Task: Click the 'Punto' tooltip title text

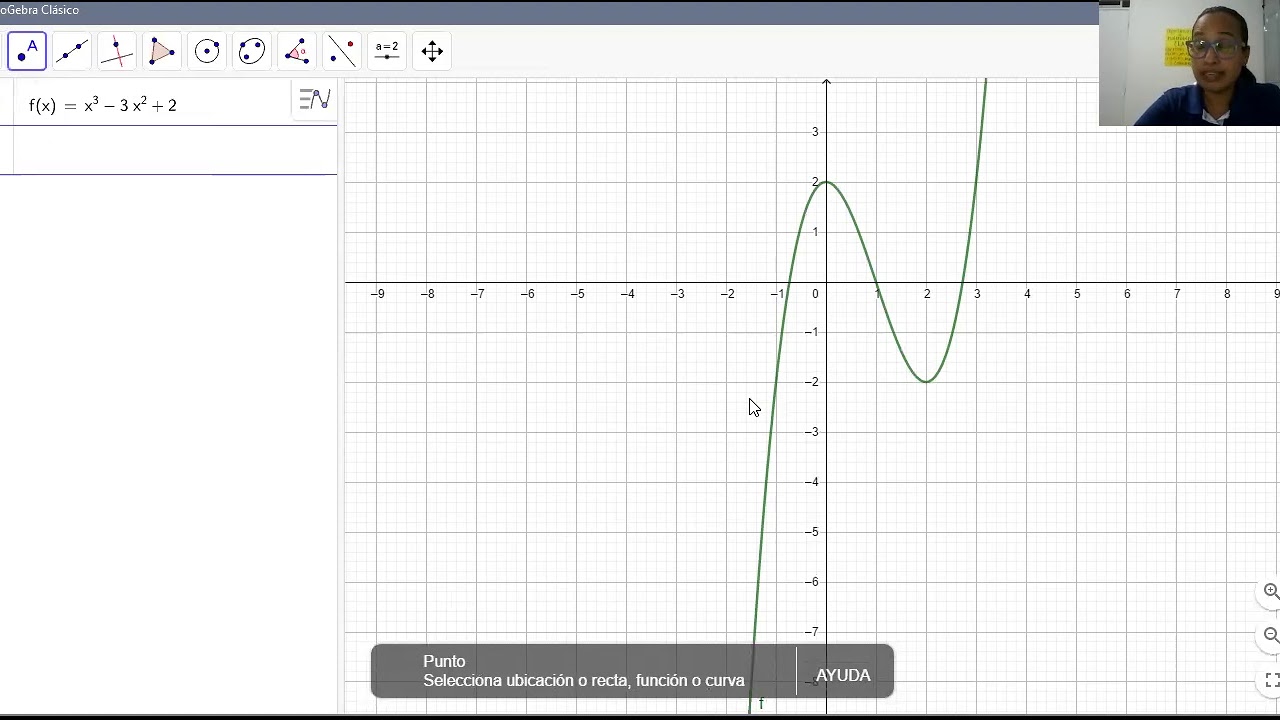Action: click(x=444, y=661)
